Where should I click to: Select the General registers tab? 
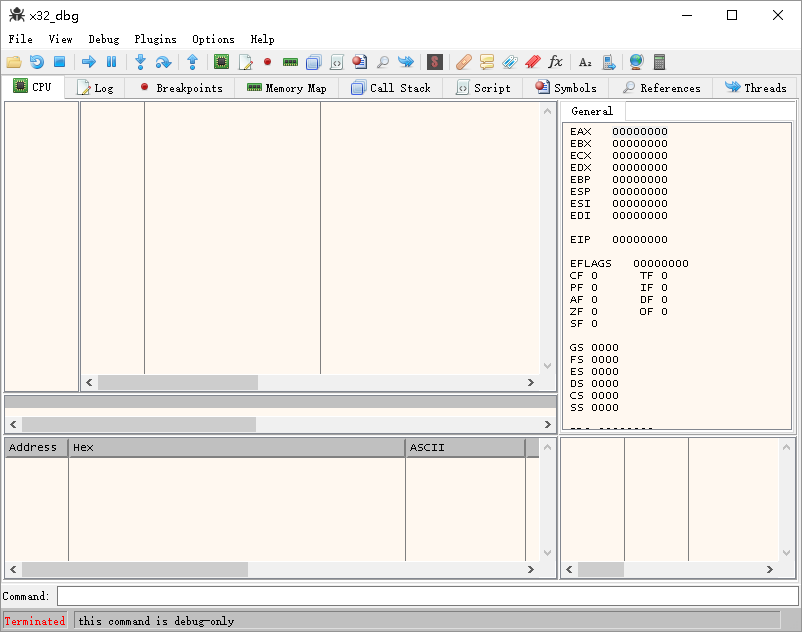click(x=592, y=111)
